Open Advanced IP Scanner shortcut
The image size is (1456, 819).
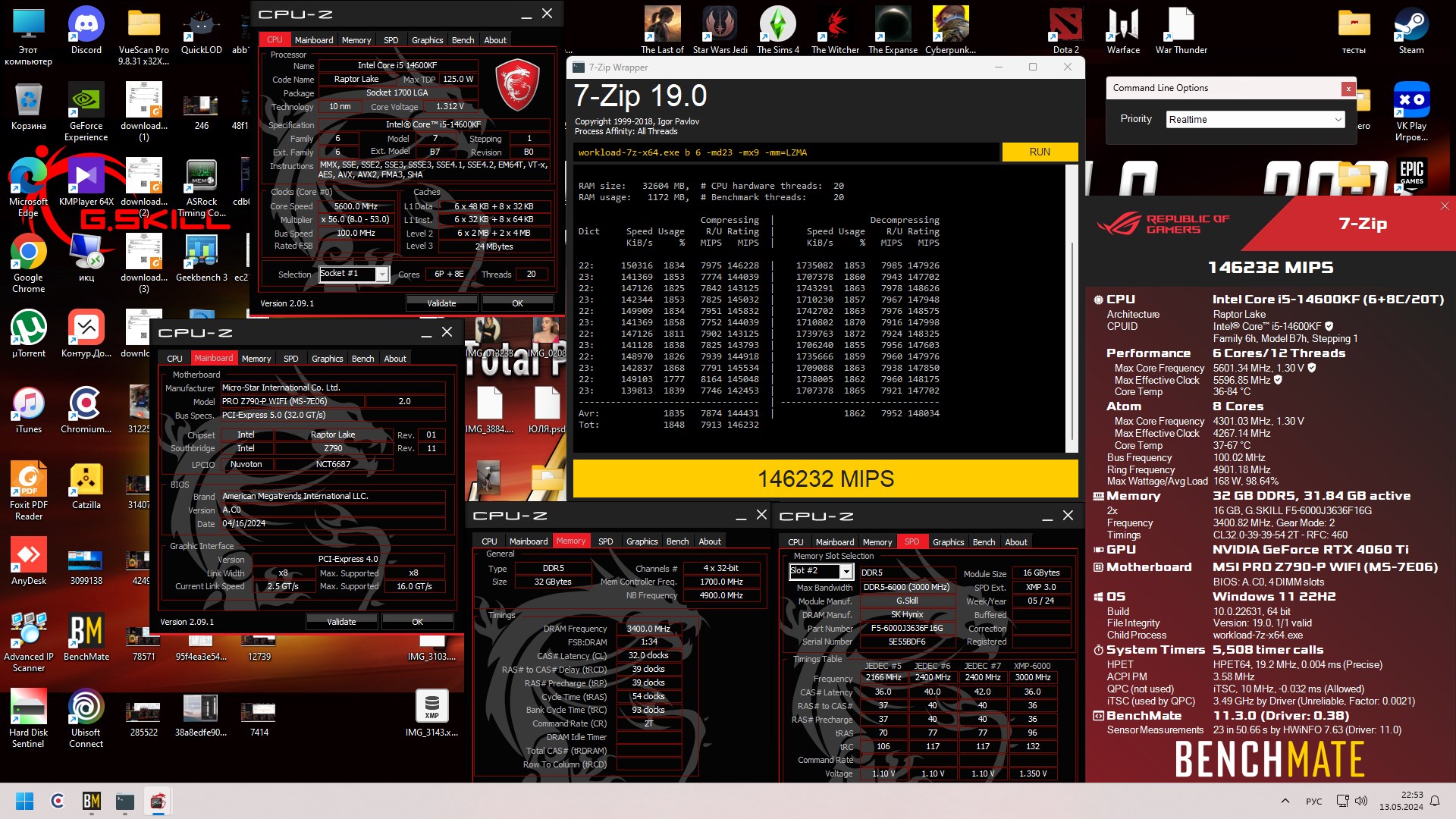coord(29,643)
